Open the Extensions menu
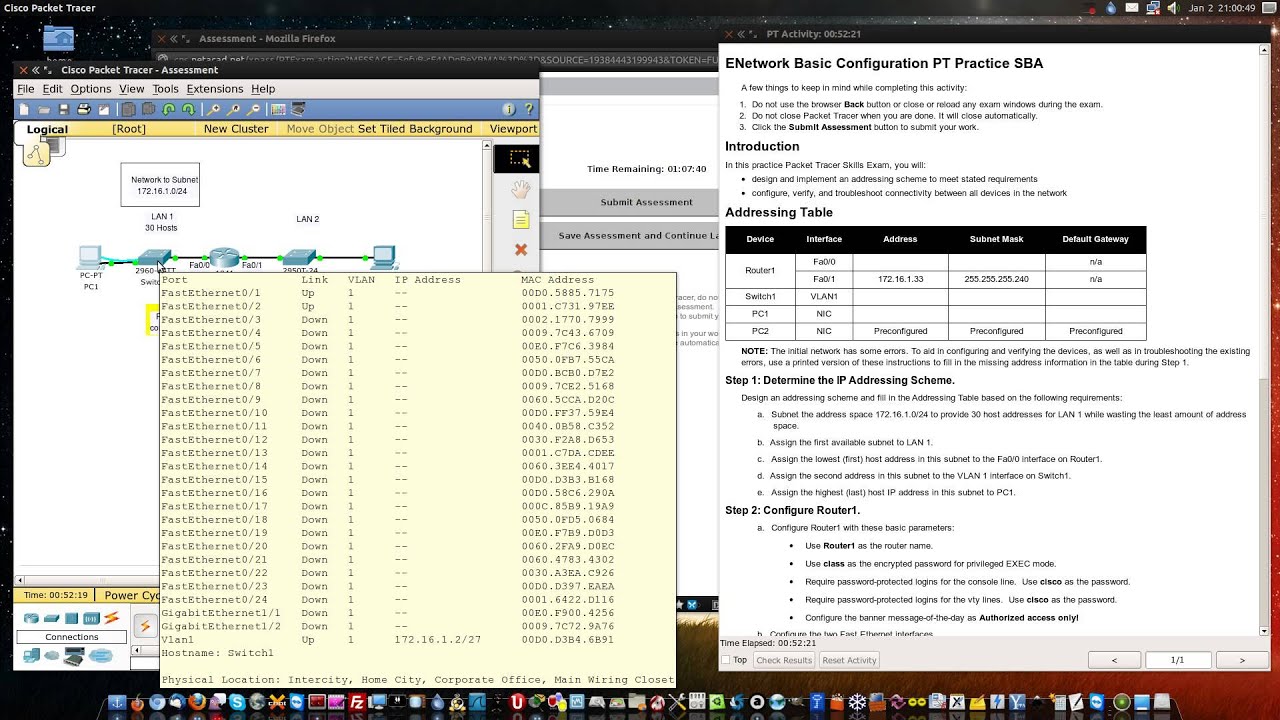 coord(215,89)
